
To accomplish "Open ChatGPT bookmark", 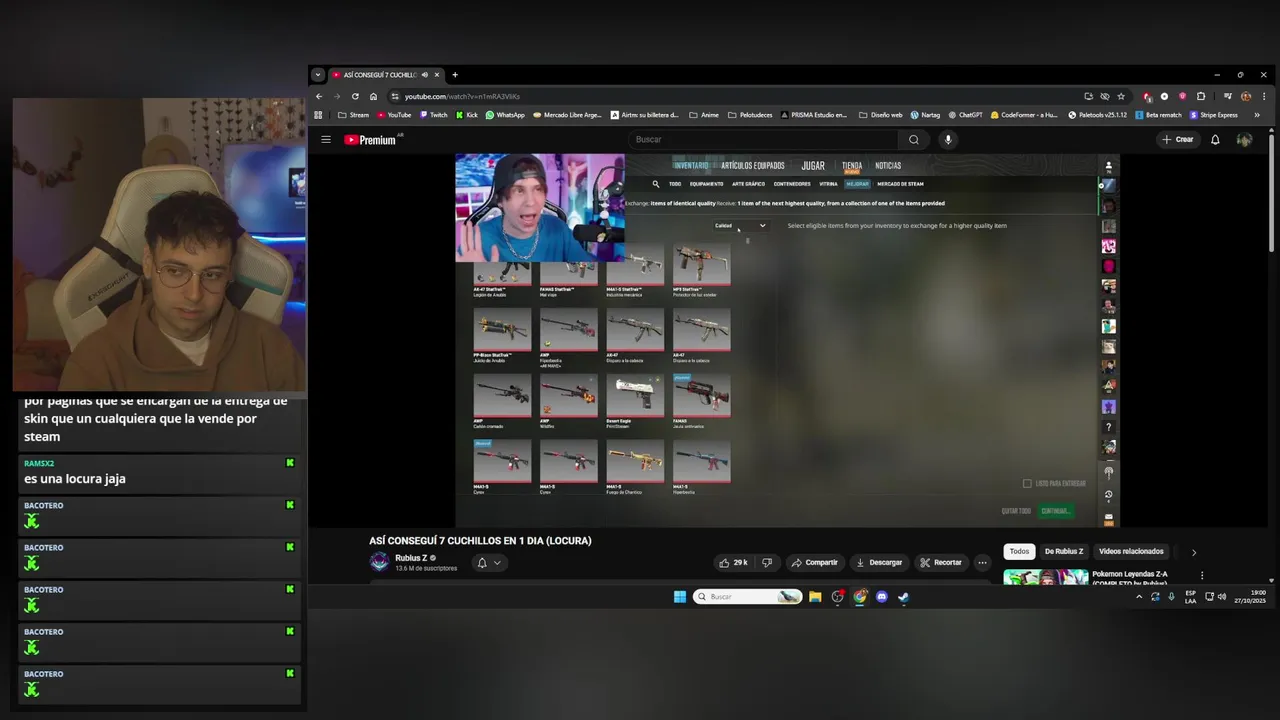I will pyautogui.click(x=965, y=115).
